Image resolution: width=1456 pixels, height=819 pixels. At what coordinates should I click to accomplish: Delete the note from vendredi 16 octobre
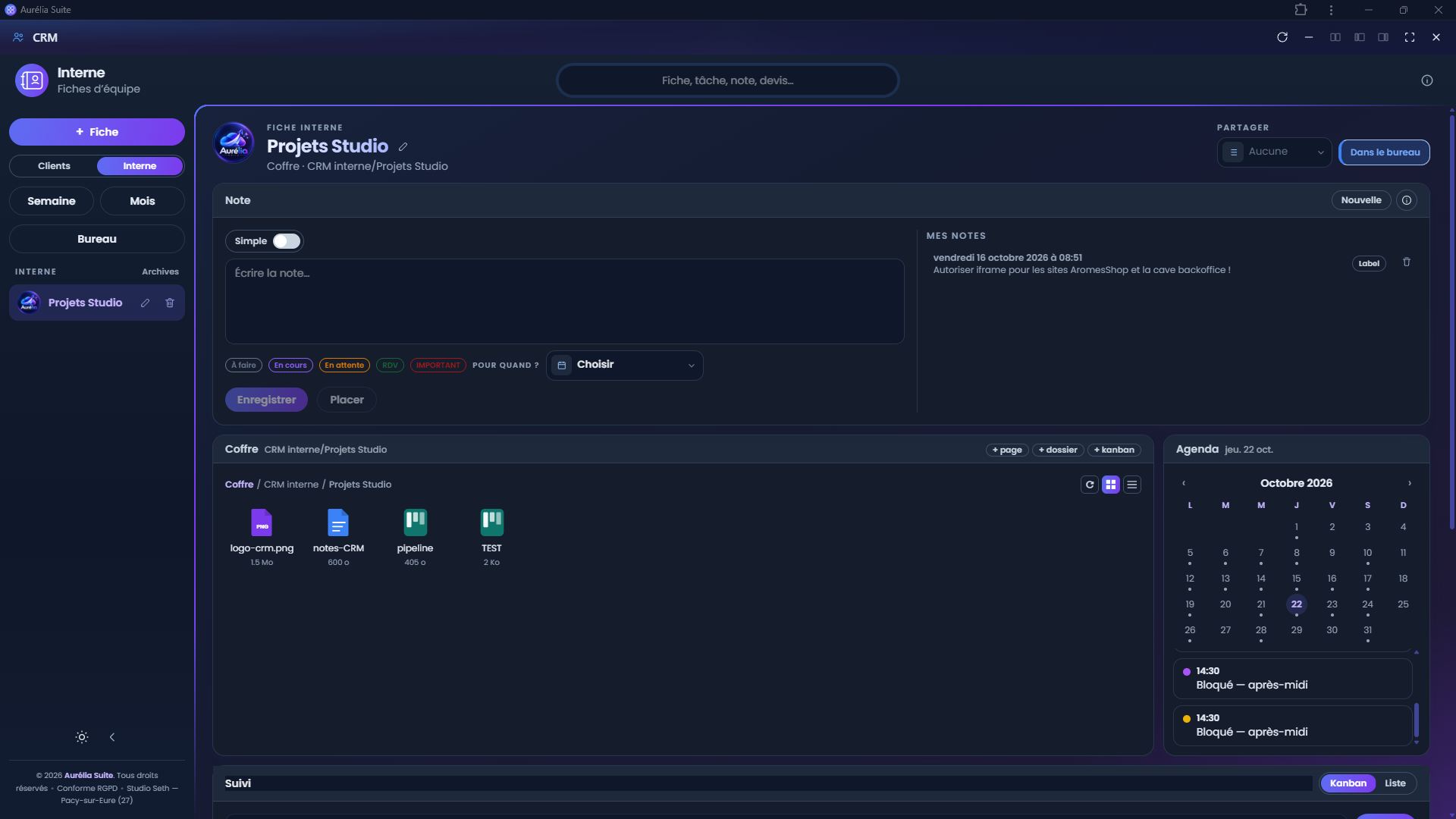1407,262
